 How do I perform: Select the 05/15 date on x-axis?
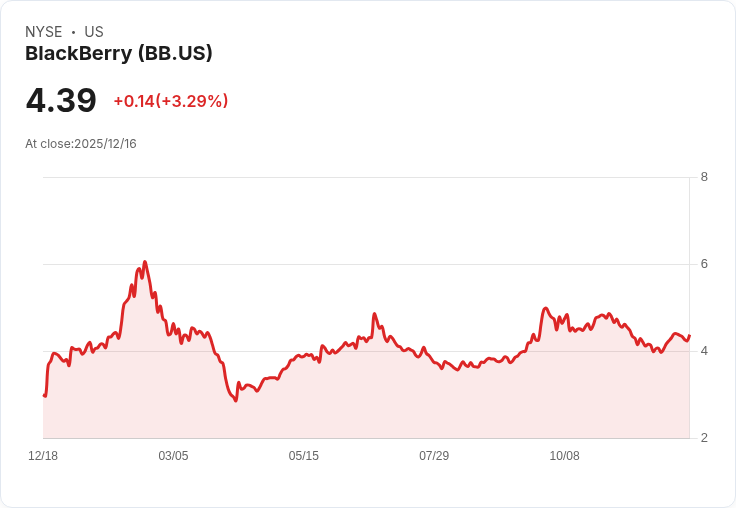click(304, 456)
